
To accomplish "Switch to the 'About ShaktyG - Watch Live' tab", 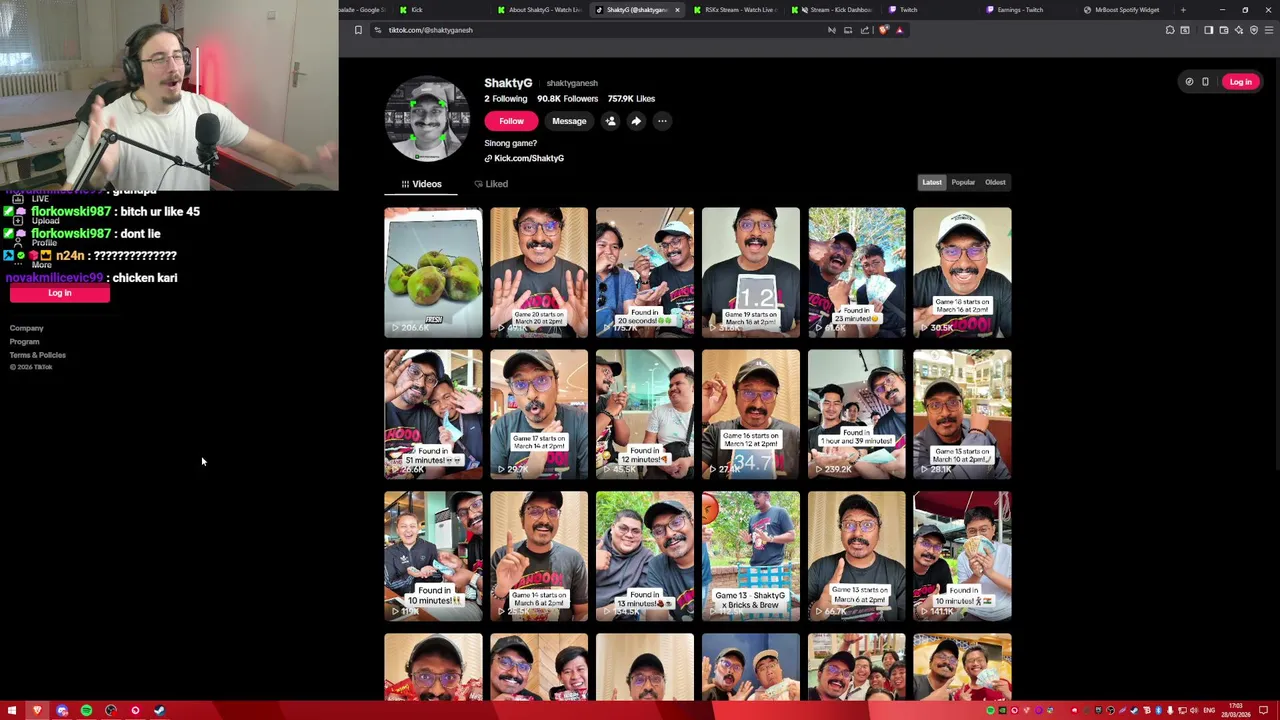I will click(x=538, y=10).
